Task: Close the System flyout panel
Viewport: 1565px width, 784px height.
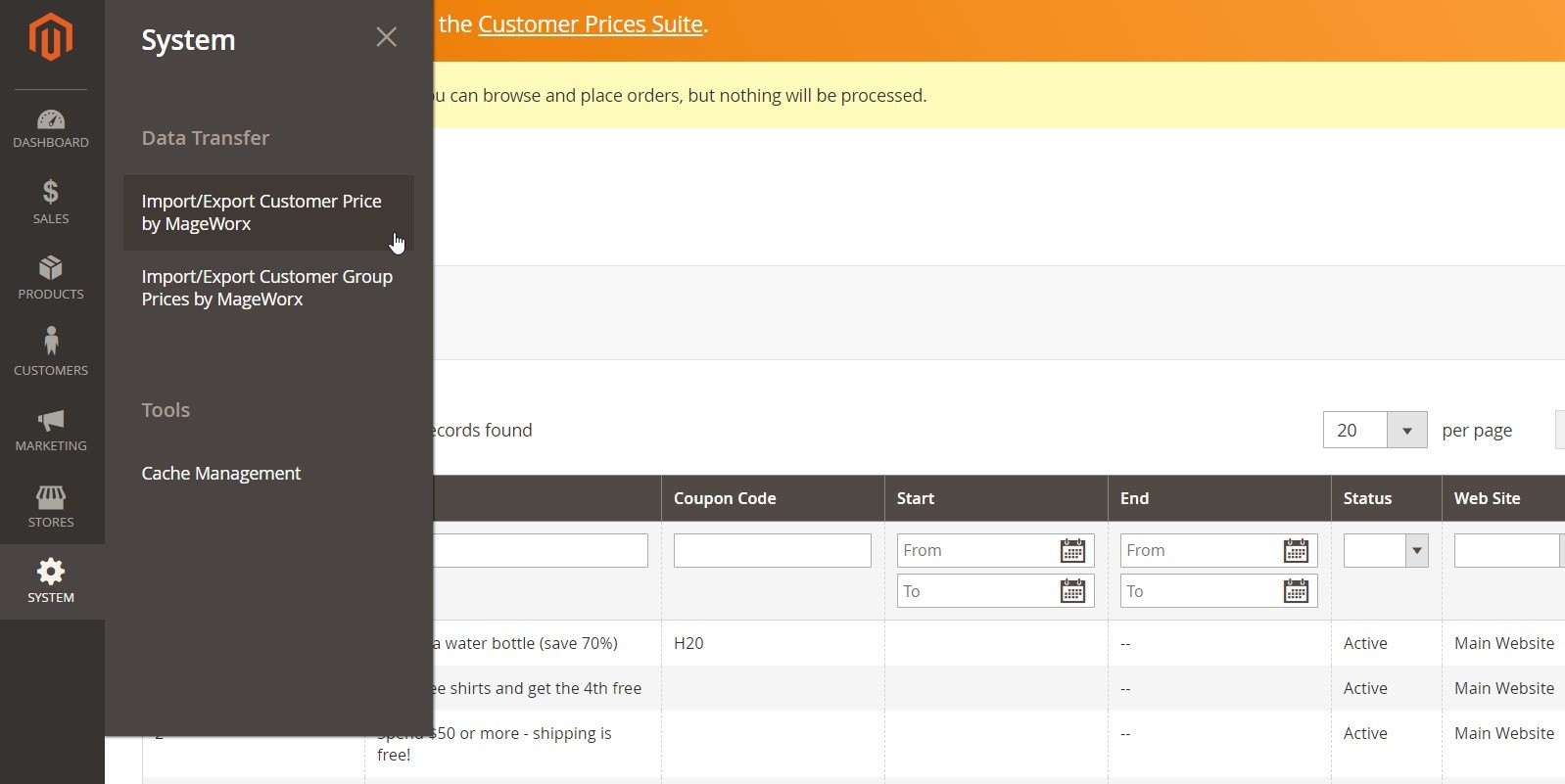Action: [386, 37]
